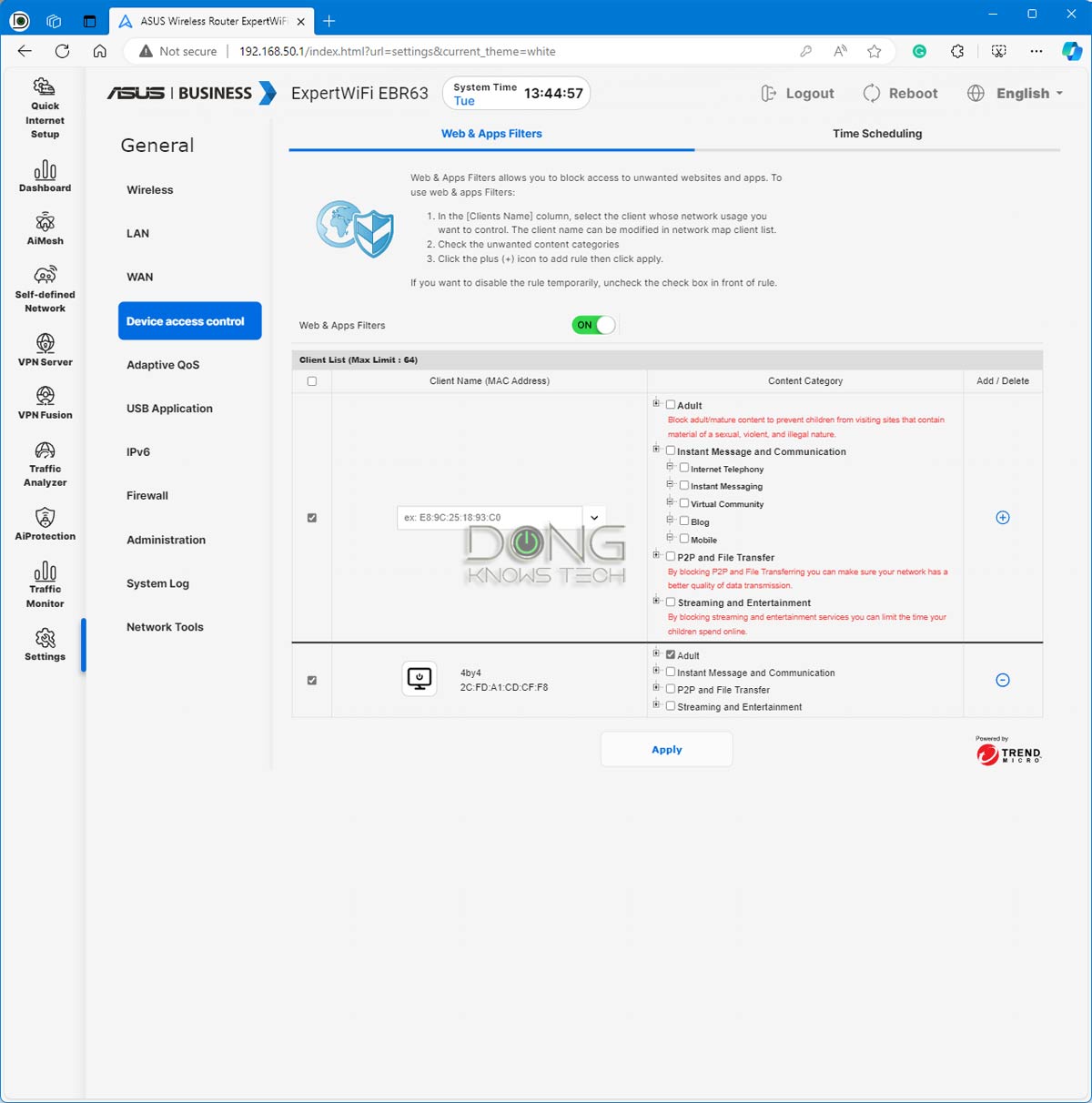The image size is (1092, 1103).
Task: Open English language dropdown
Action: pos(1029,93)
